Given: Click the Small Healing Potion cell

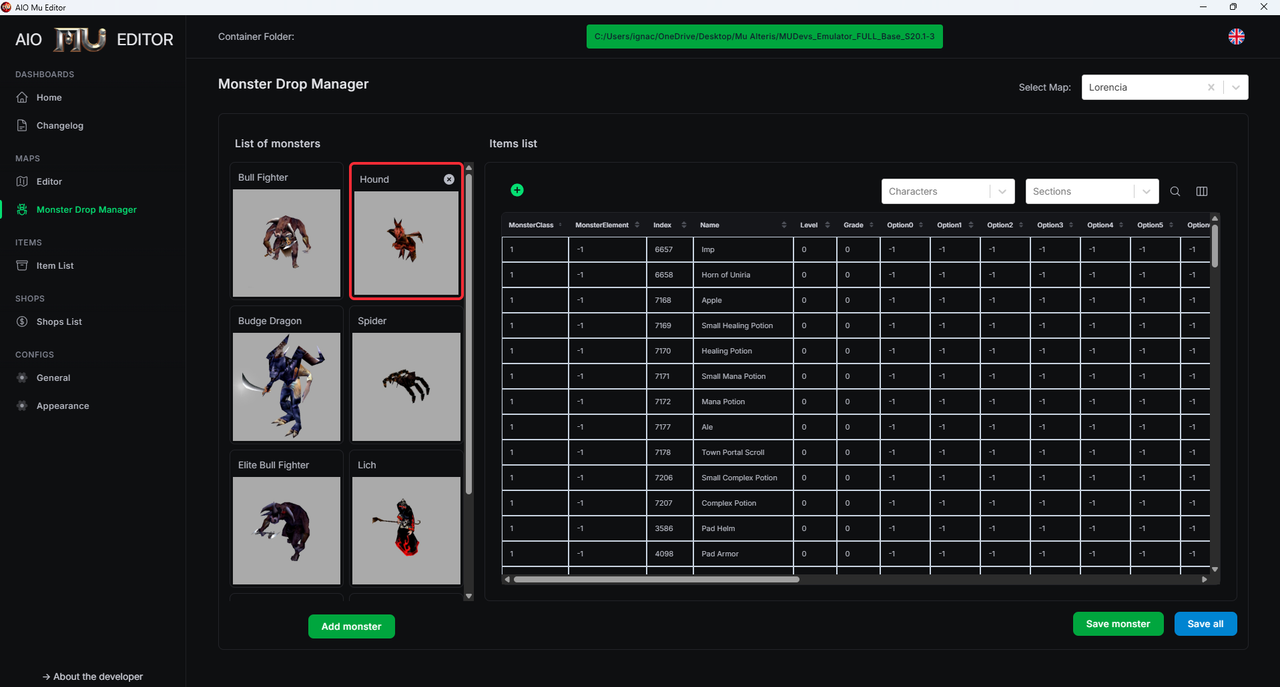Looking at the screenshot, I should pos(744,326).
